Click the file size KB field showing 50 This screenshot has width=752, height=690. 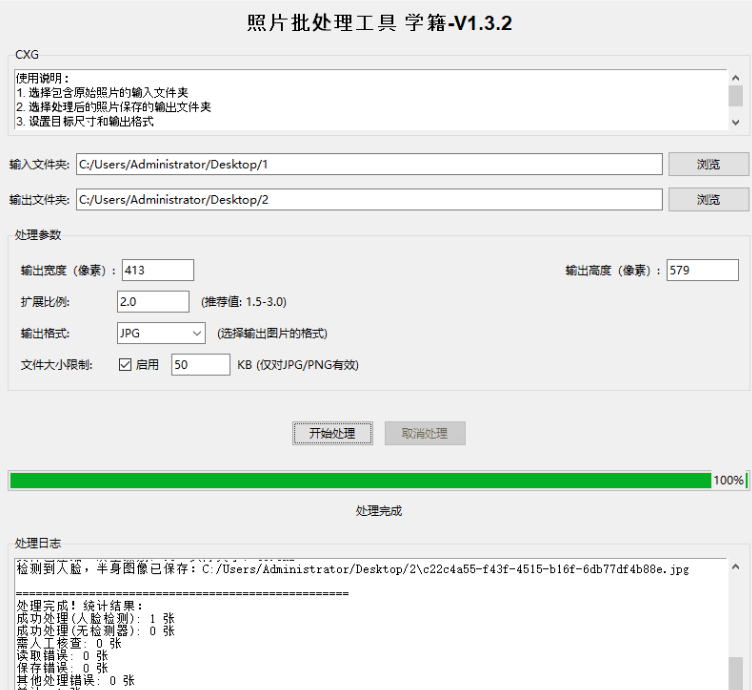(x=200, y=365)
